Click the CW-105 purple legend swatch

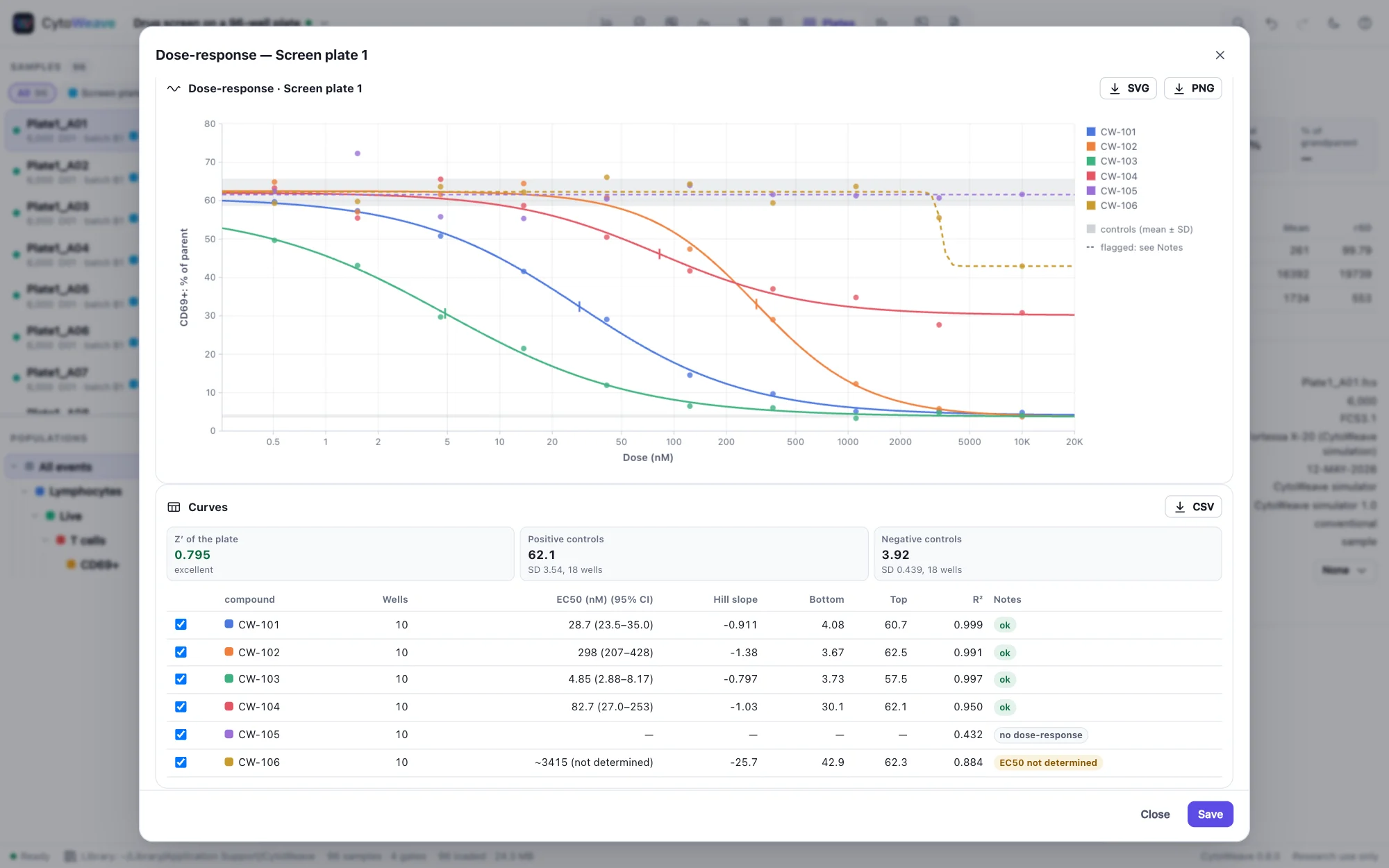1091,191
